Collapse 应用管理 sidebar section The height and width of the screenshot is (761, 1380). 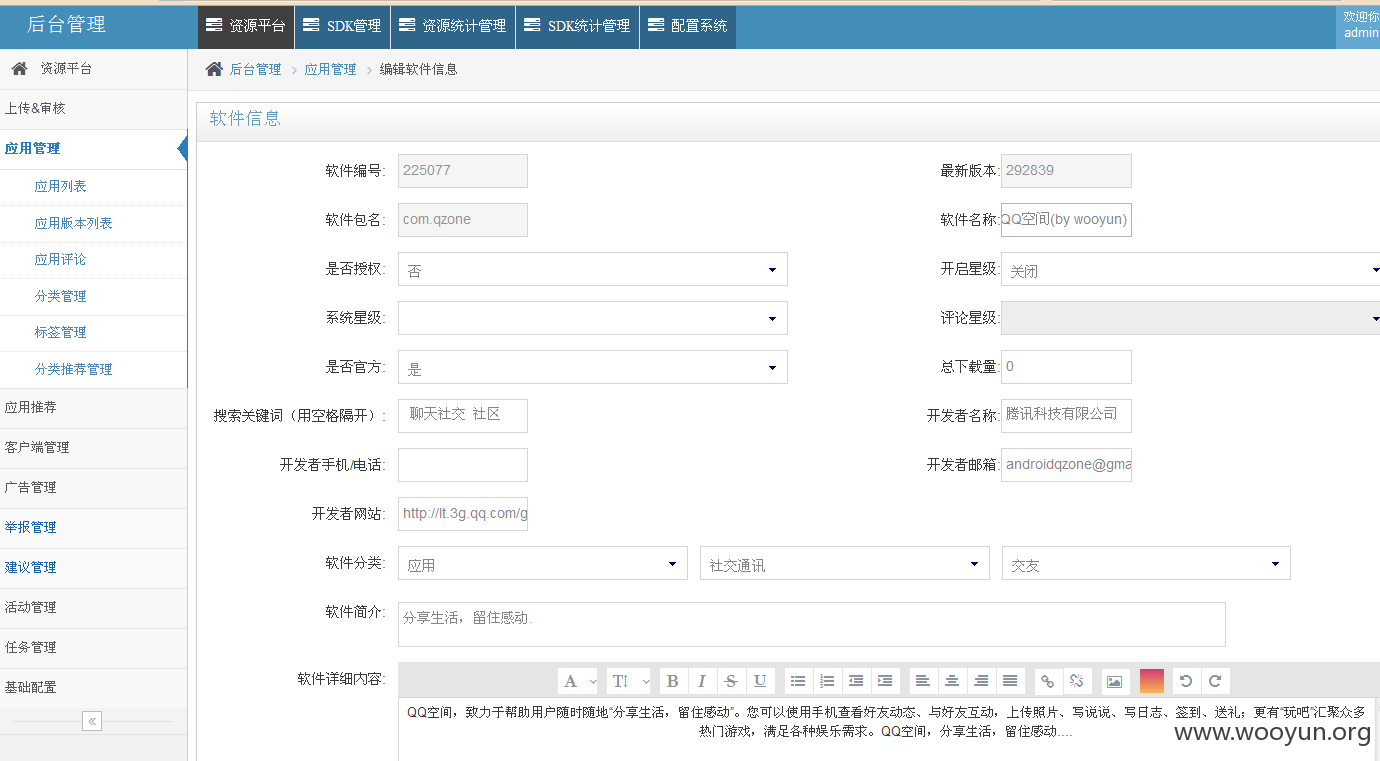click(93, 148)
